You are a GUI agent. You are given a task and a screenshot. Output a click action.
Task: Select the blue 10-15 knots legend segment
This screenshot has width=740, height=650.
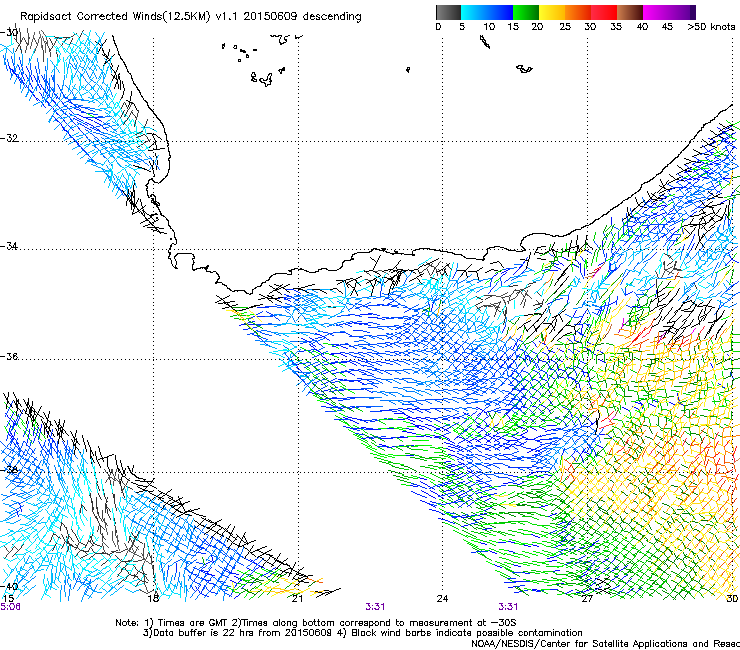click(500, 12)
